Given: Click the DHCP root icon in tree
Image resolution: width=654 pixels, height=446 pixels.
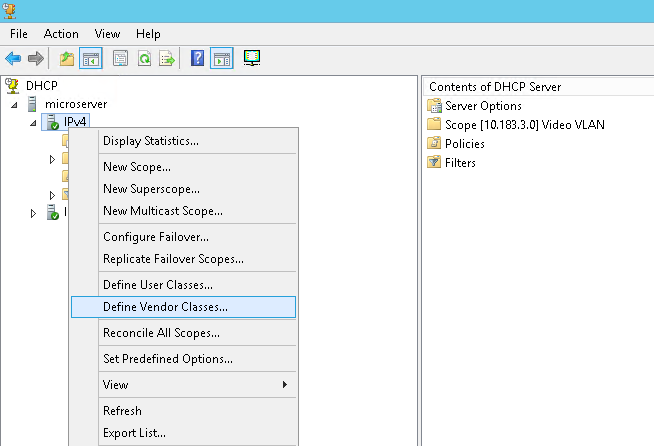Looking at the screenshot, I should pos(12,86).
